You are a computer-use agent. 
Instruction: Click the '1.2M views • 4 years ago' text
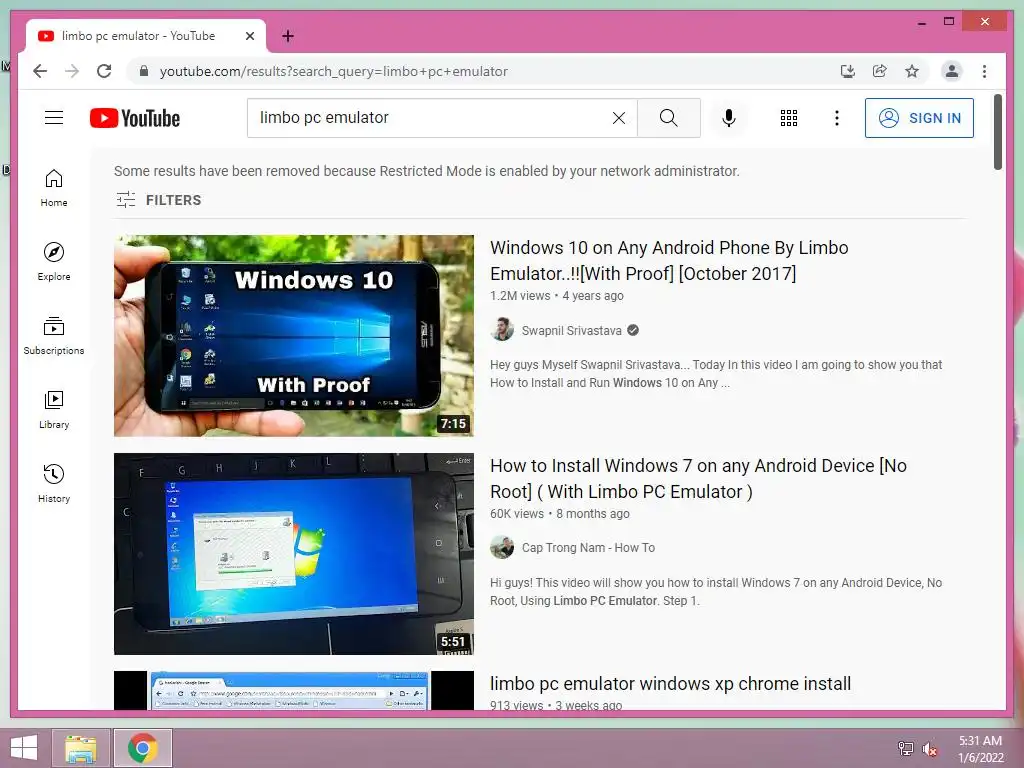click(x=557, y=296)
